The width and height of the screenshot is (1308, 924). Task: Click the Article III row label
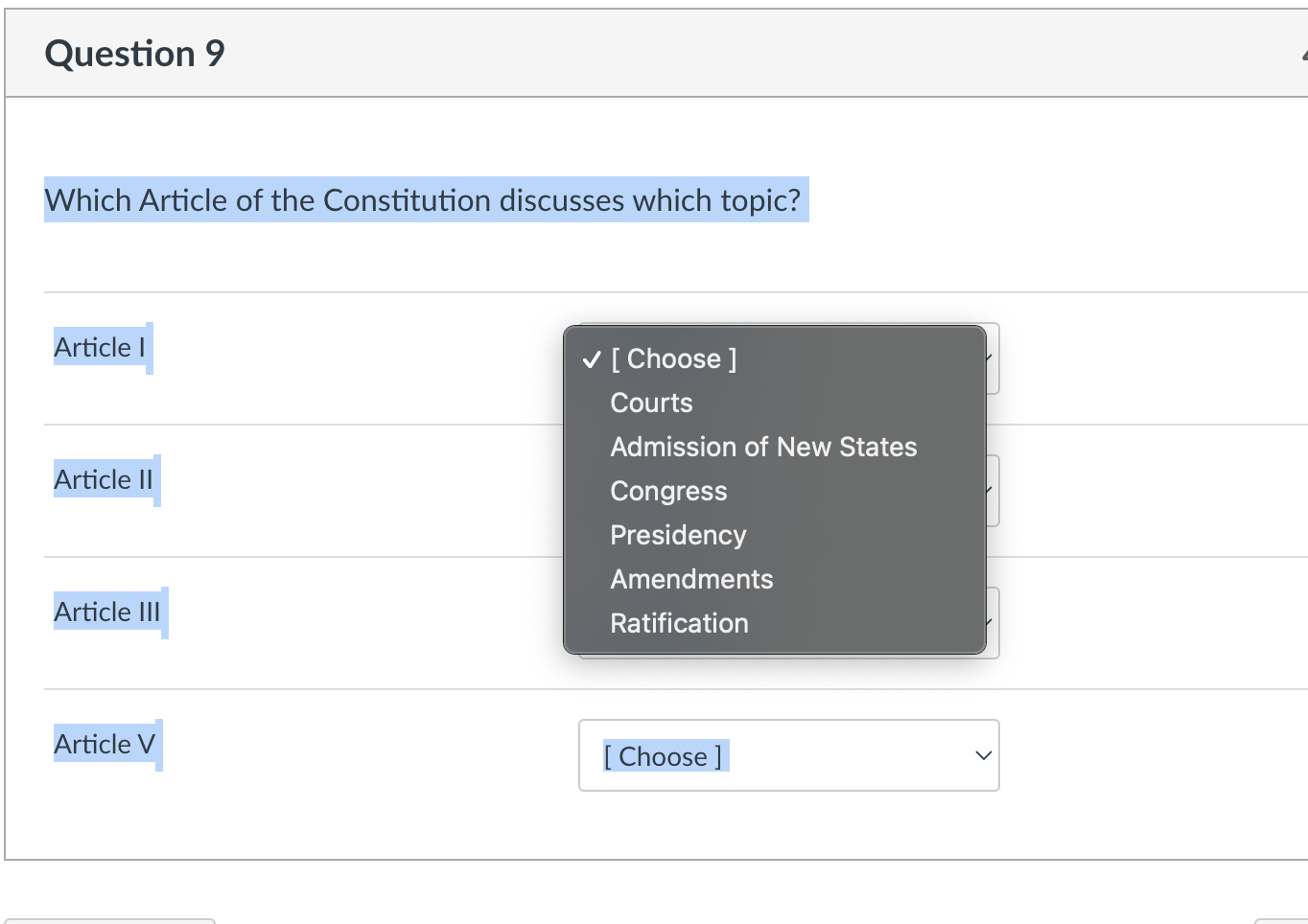coord(109,612)
